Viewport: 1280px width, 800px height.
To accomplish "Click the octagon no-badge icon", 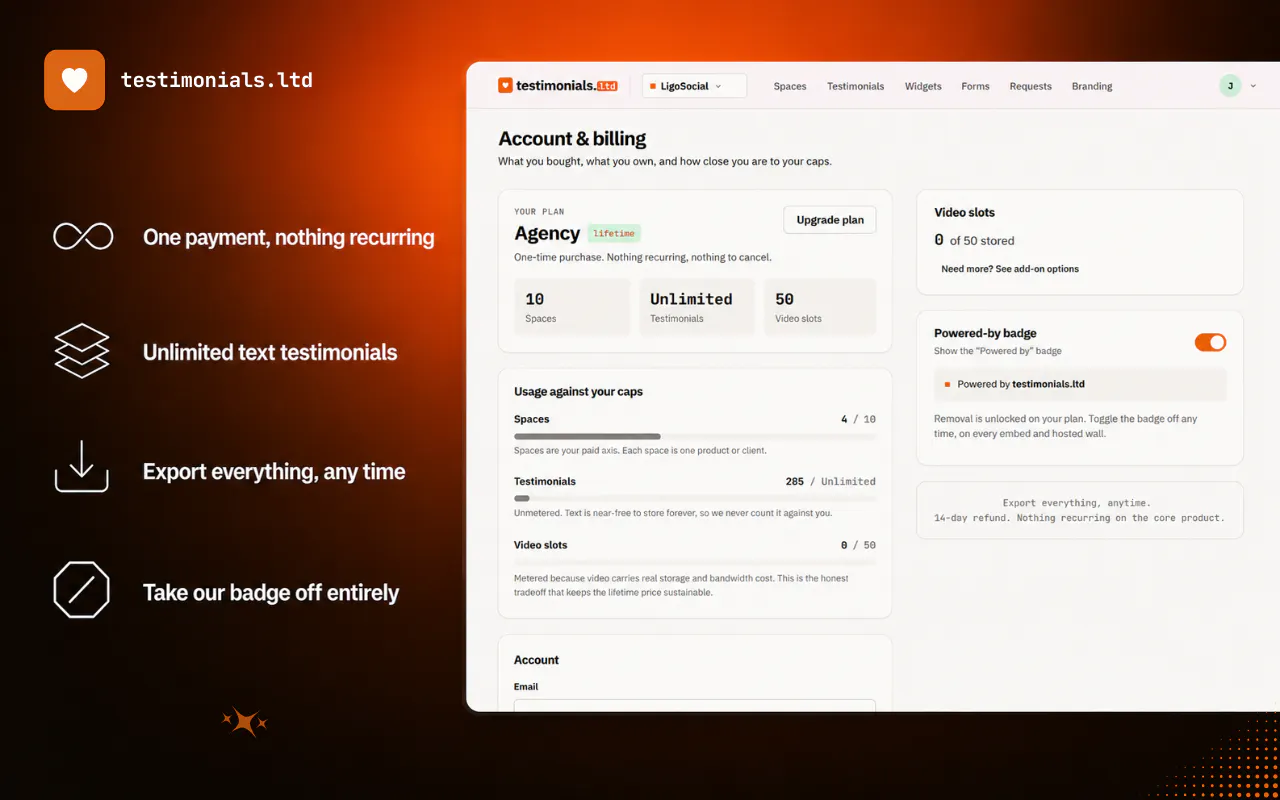I will coord(81,589).
